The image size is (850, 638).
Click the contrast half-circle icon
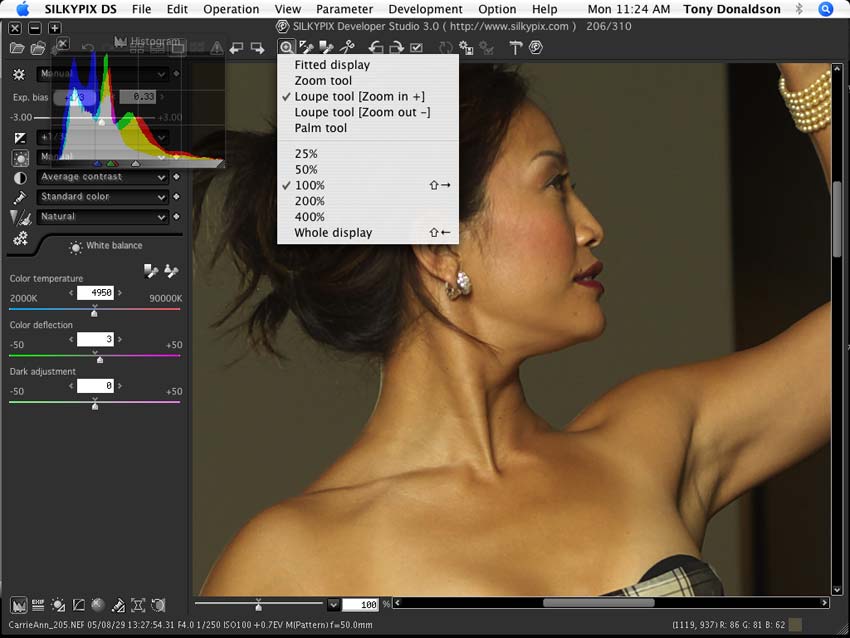tap(20, 178)
